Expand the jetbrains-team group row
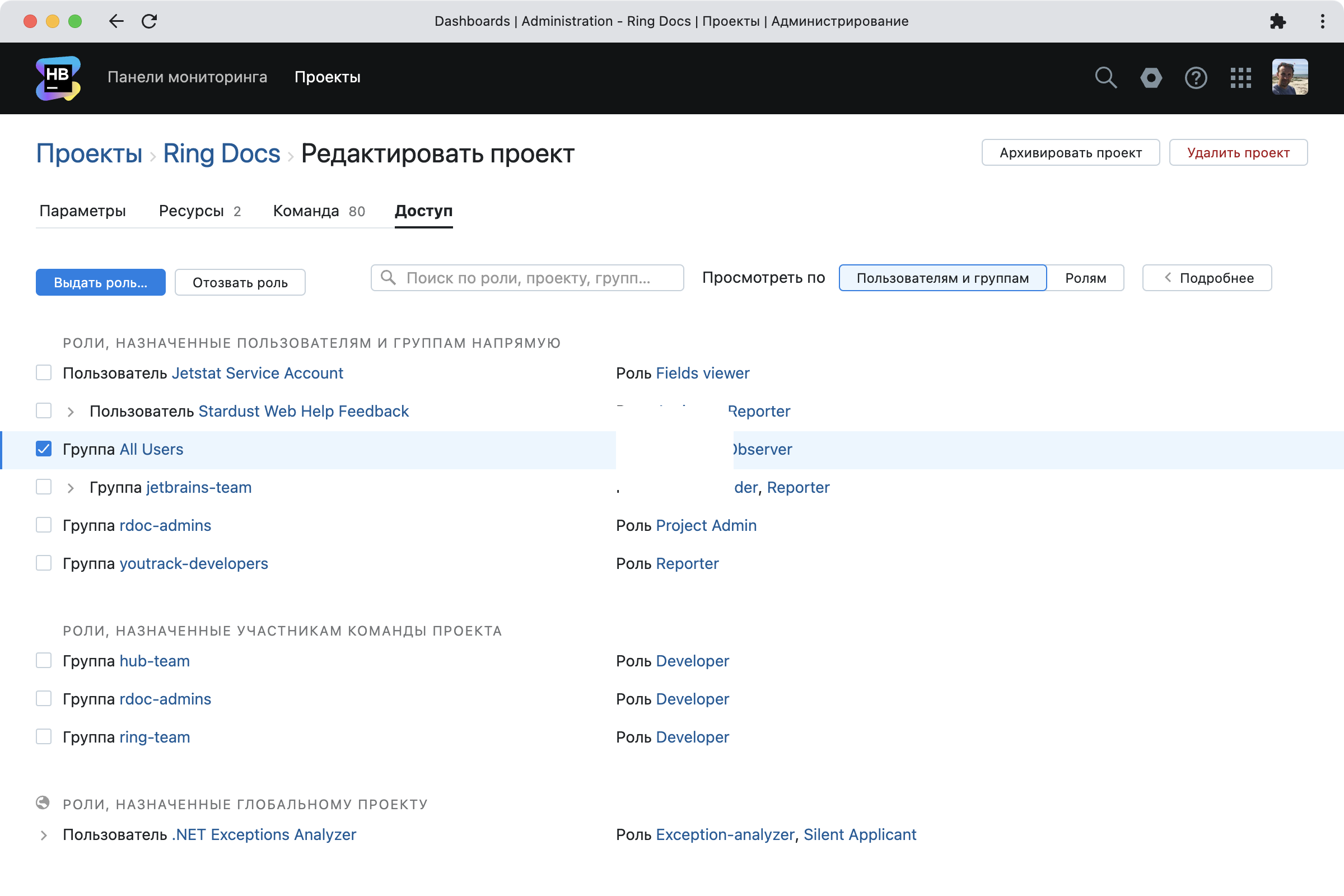 coord(71,488)
